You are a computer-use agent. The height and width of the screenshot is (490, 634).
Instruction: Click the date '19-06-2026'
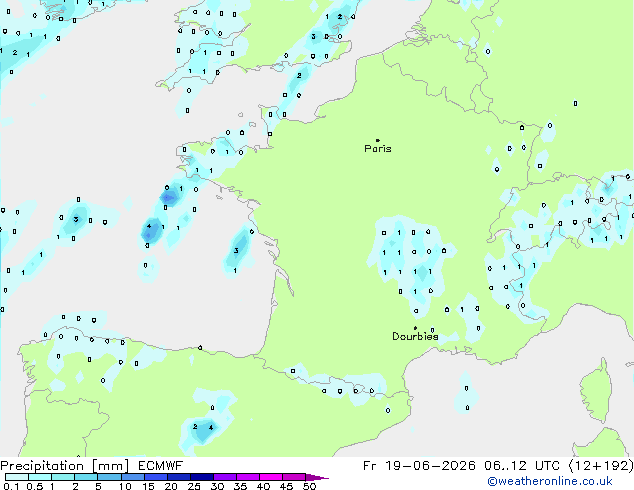(430, 466)
